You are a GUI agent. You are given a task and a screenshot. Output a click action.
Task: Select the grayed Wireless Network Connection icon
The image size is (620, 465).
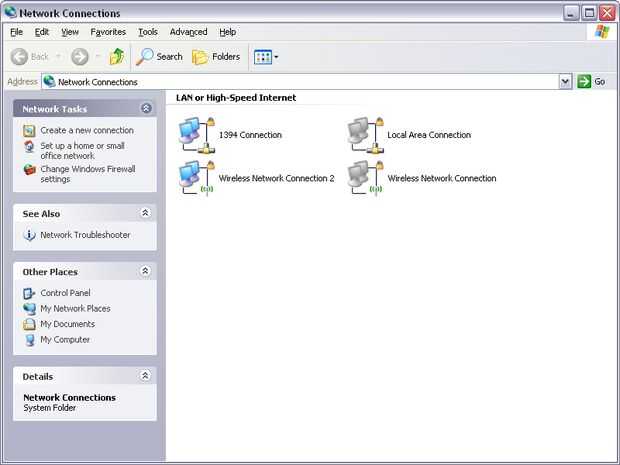coord(365,178)
